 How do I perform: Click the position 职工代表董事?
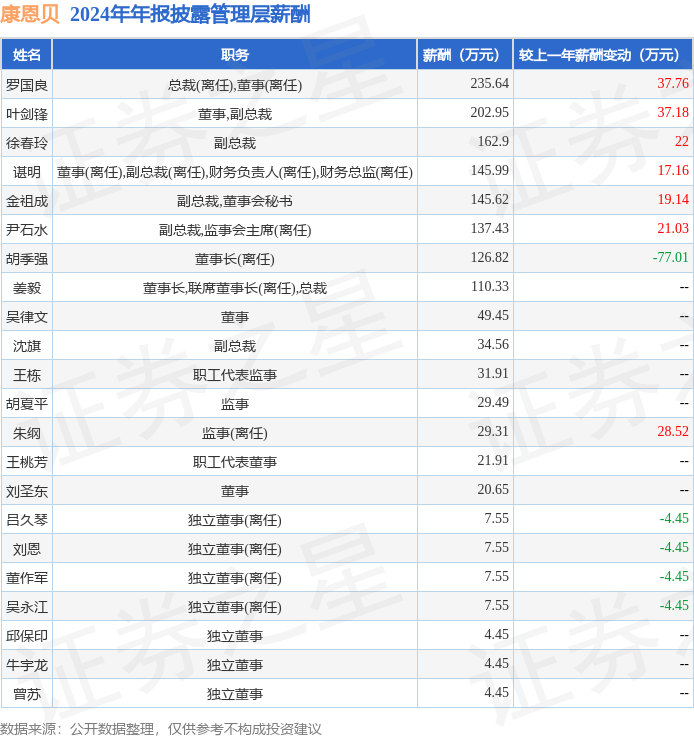pyautogui.click(x=235, y=462)
